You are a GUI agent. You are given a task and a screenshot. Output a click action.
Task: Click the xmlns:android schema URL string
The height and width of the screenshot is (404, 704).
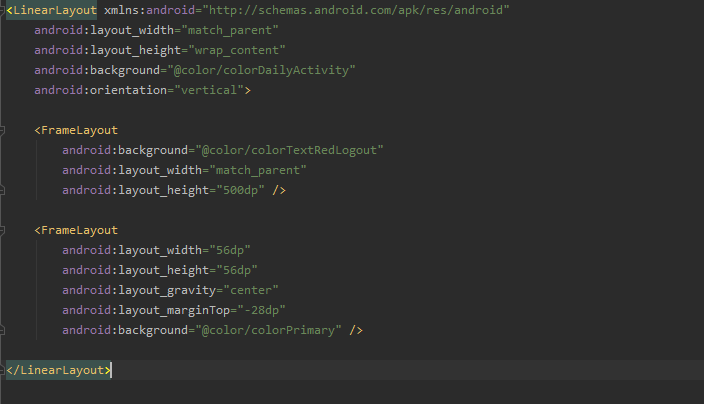(x=356, y=10)
